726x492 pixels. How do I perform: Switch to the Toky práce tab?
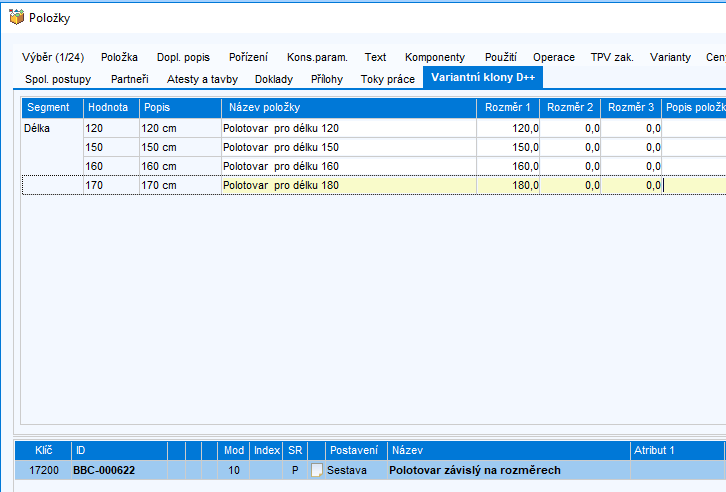pos(386,78)
